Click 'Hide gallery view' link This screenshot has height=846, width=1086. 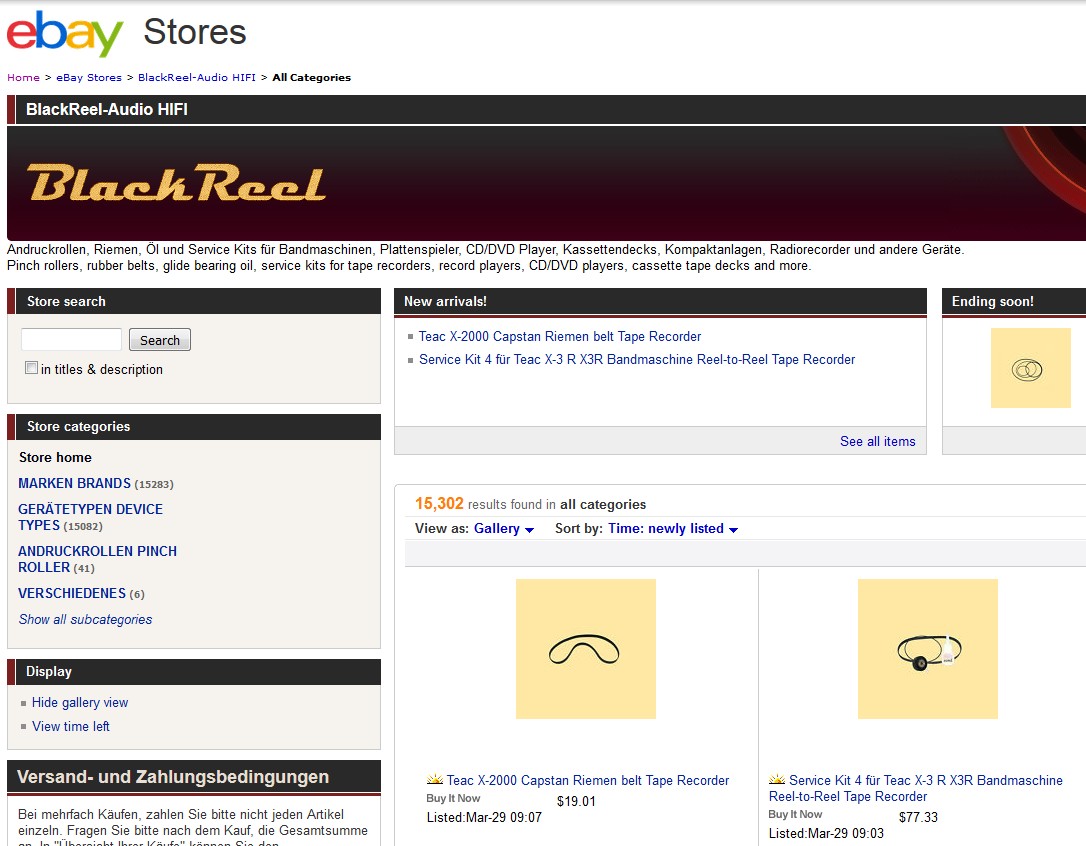point(80,702)
